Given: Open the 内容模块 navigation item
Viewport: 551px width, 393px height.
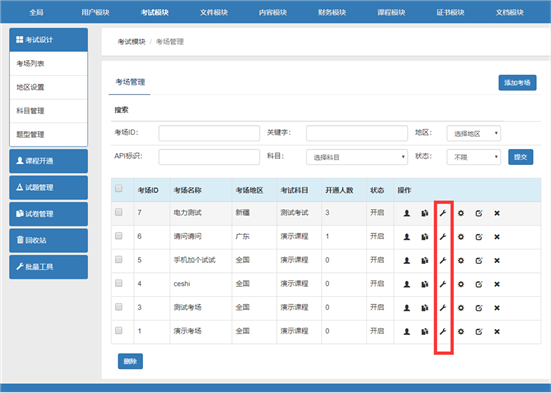Looking at the screenshot, I should pyautogui.click(x=273, y=12).
